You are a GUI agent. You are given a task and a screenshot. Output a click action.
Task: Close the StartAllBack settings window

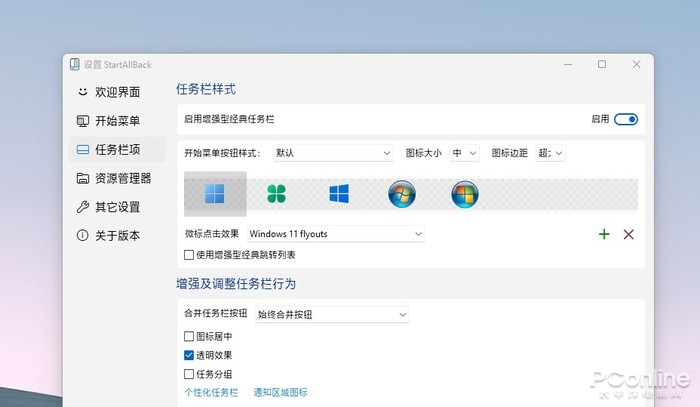coord(637,64)
